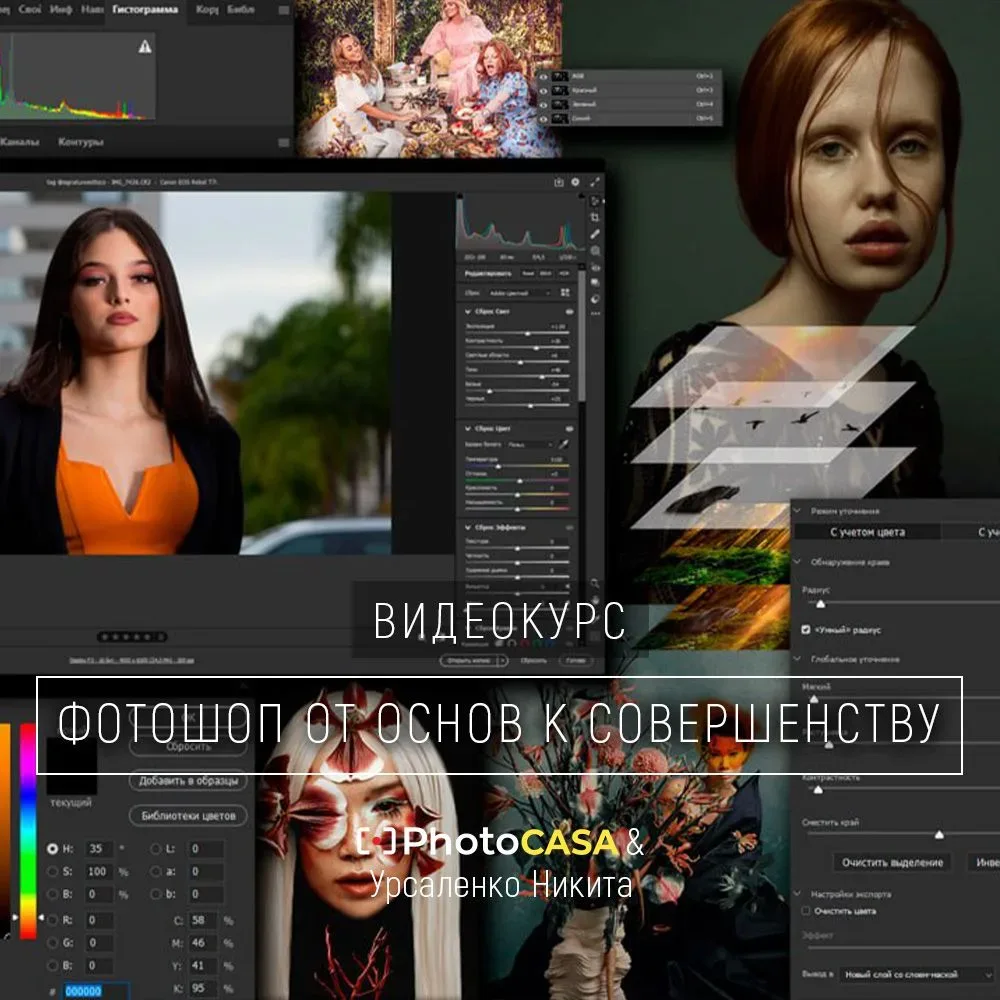Open Camera Raw settings gear icon
The image size is (1000, 1000).
[x=575, y=182]
